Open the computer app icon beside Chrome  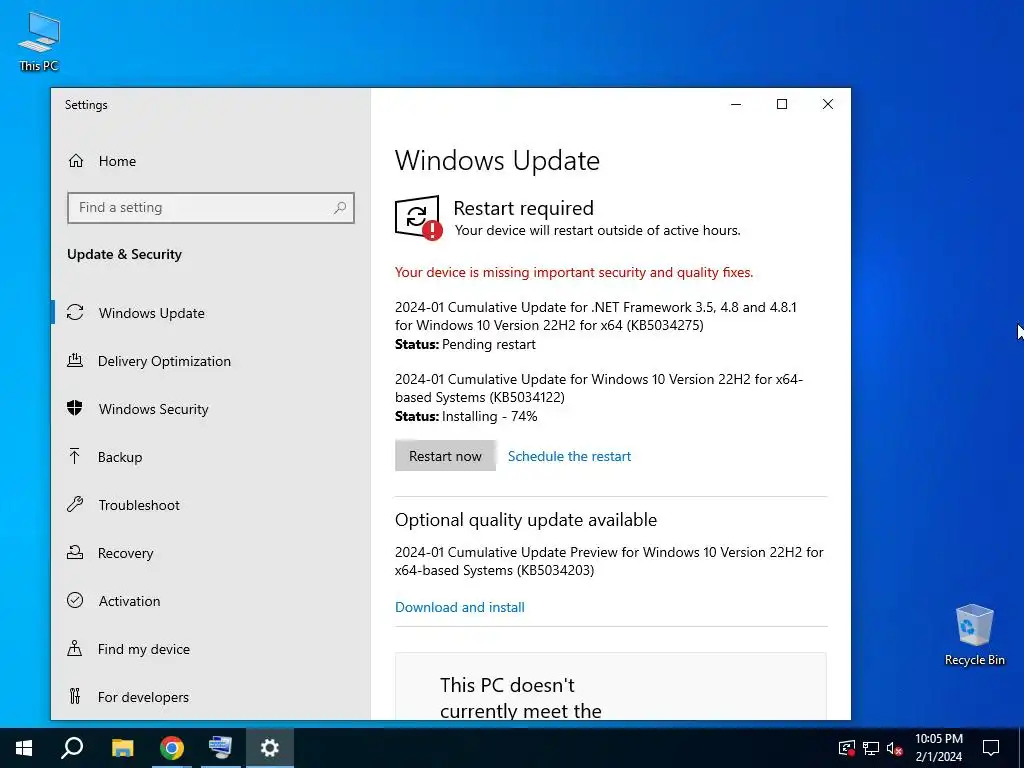click(x=220, y=748)
